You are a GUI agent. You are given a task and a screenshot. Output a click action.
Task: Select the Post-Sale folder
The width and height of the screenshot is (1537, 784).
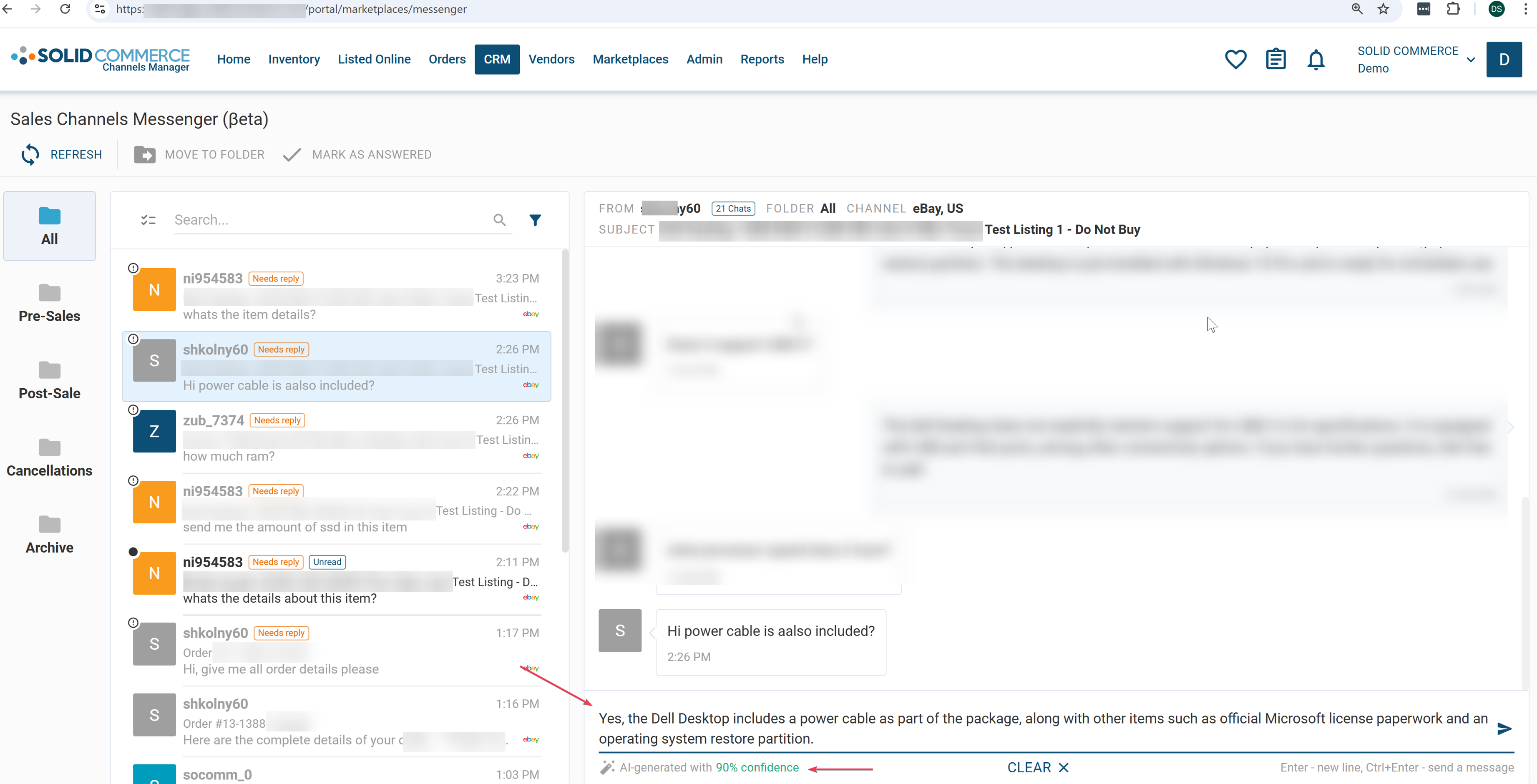[50, 381]
